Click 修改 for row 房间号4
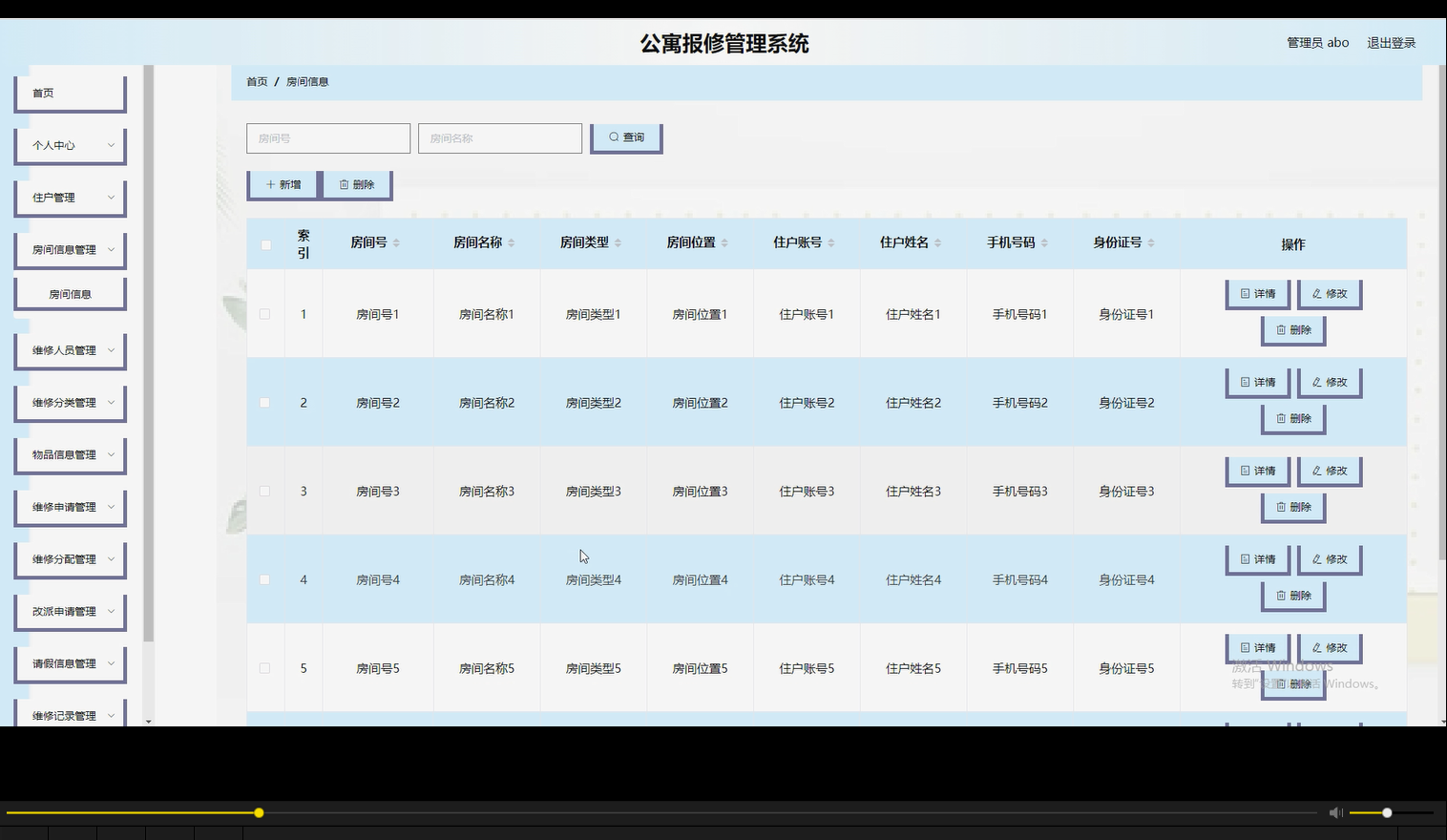This screenshot has width=1447, height=840. [1329, 559]
